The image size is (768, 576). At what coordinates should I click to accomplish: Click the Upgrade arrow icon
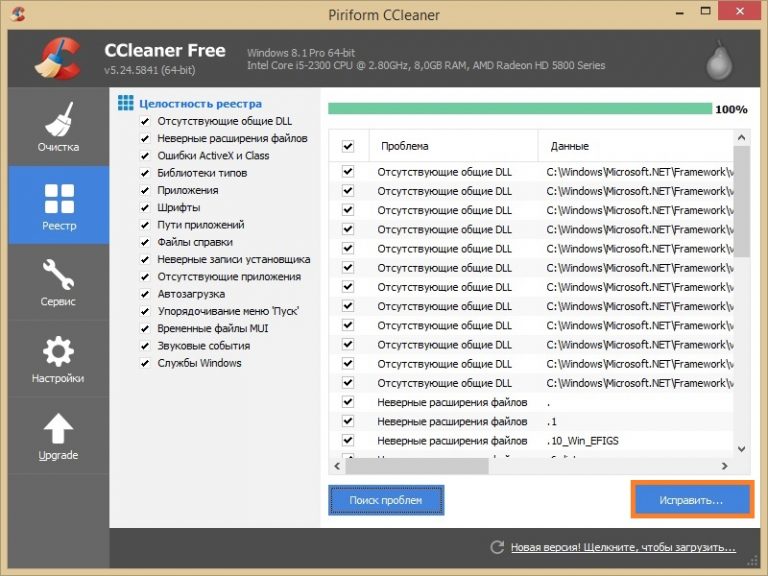[x=58, y=428]
